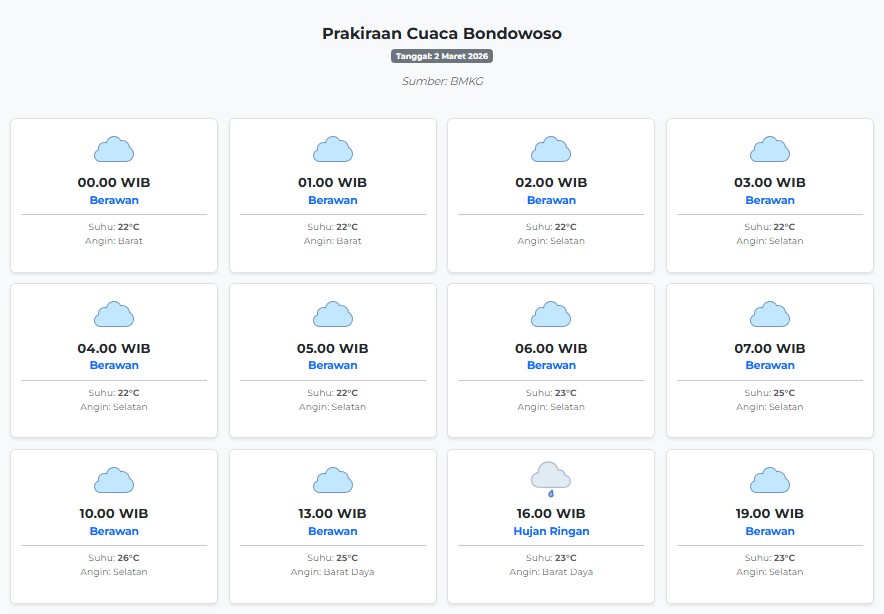
Task: Click the 'Tanggal: 2 Maret 2026' date badge
Action: [x=442, y=56]
